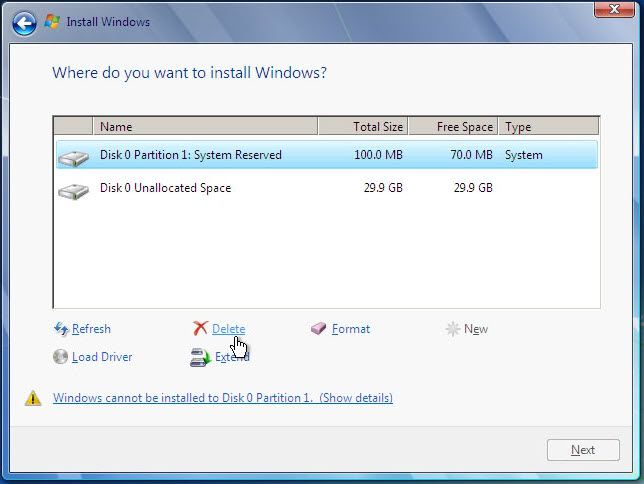
Task: Click 29.9 GB in Free Space column
Action: click(473, 188)
